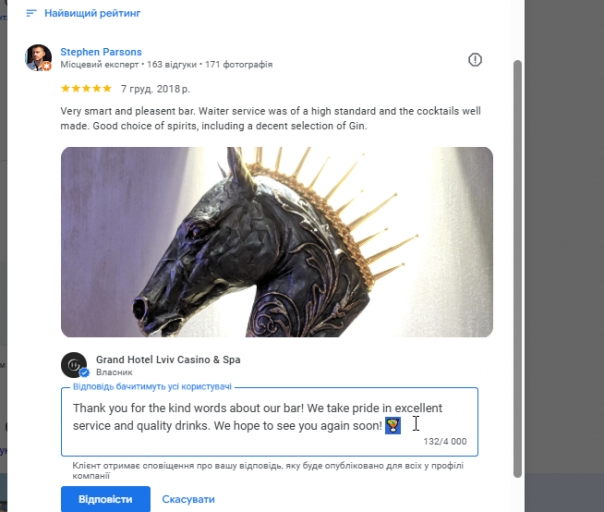Click inside the owner reply text field

[269, 422]
